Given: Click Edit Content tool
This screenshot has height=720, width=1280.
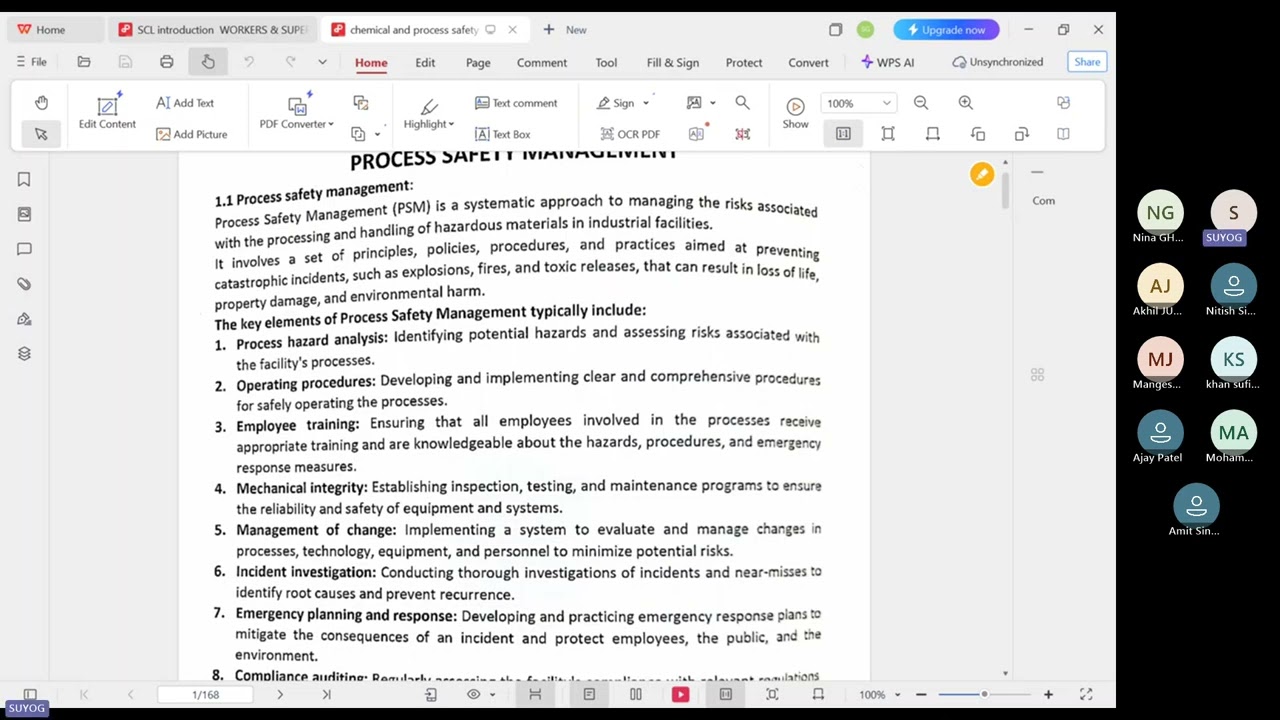Looking at the screenshot, I should [x=107, y=112].
